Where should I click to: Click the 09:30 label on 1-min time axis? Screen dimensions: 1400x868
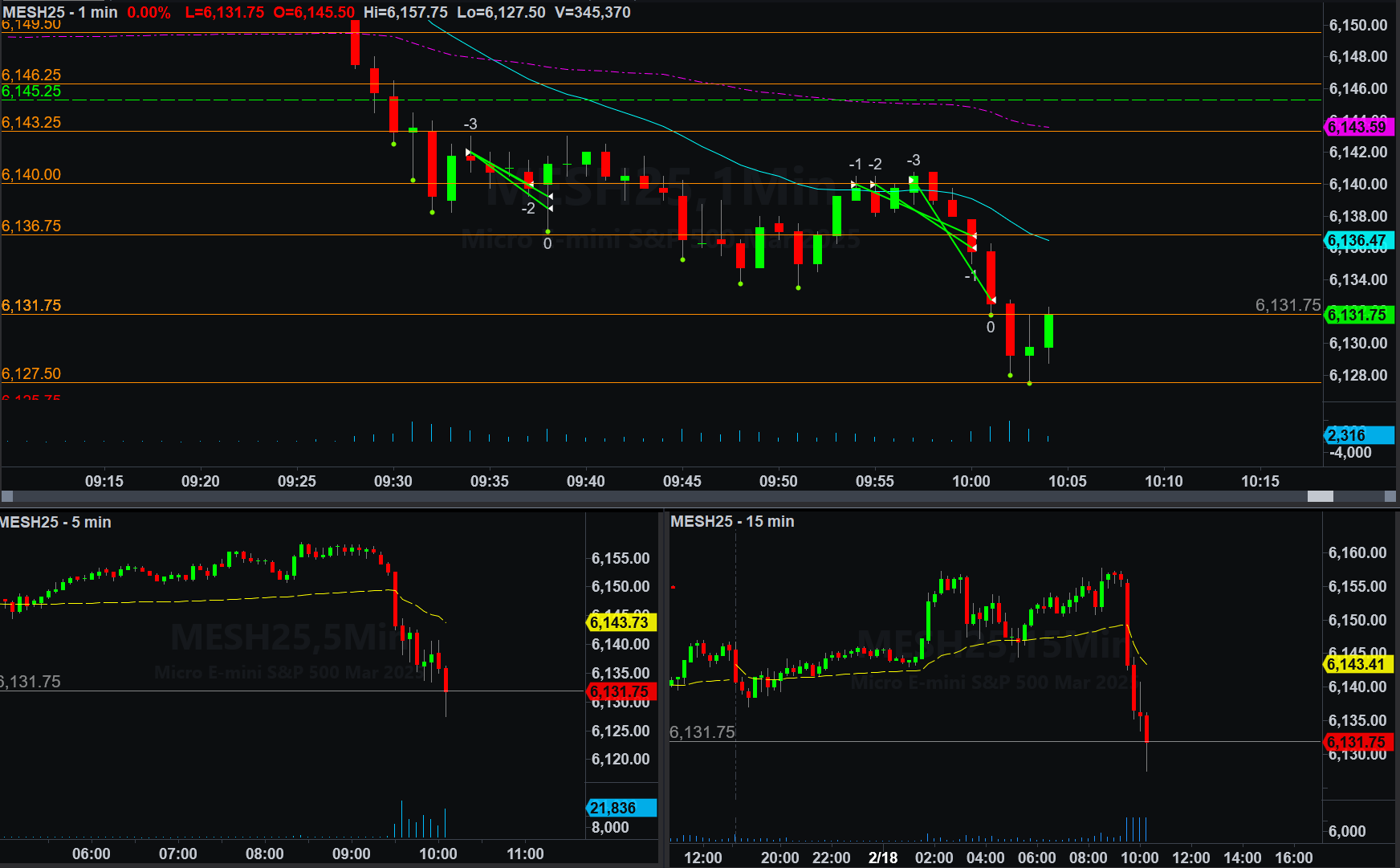click(x=393, y=481)
